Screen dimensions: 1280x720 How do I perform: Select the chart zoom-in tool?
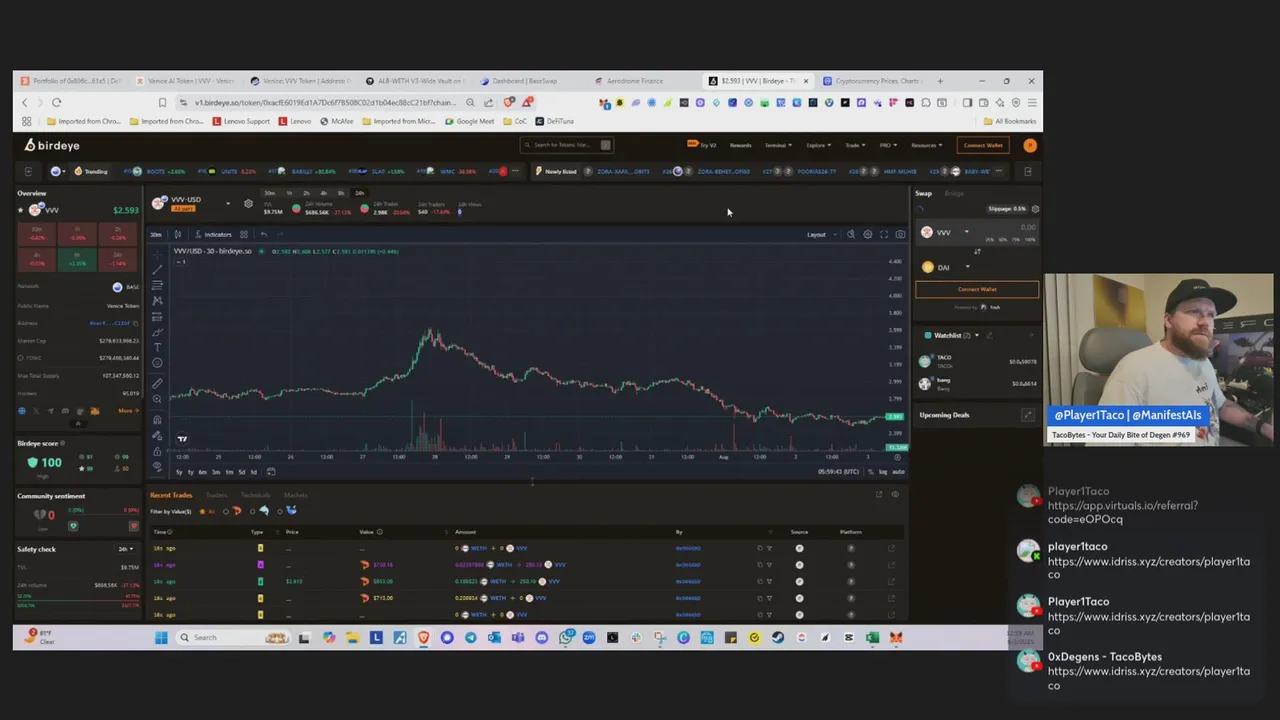157,399
